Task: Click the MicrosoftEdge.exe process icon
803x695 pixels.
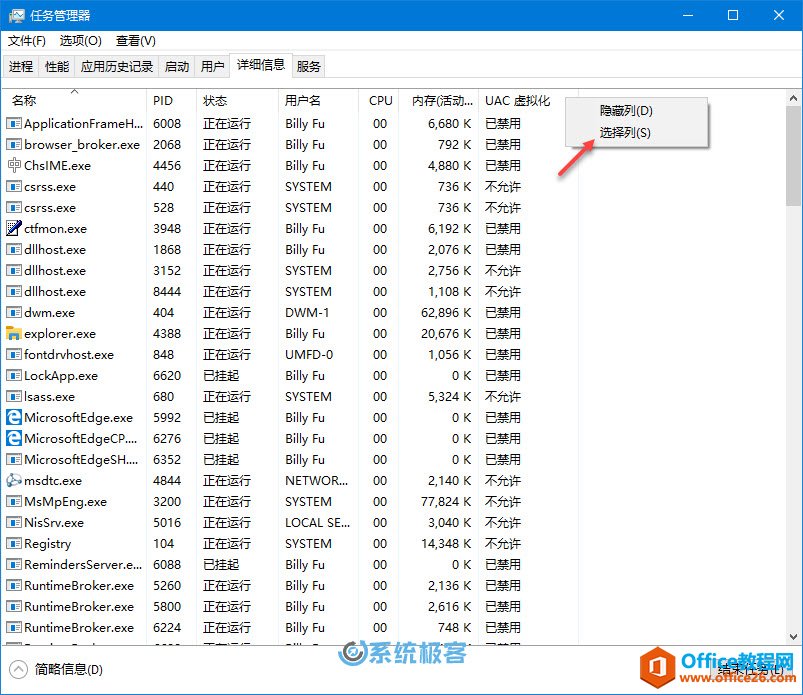Action: (14, 418)
